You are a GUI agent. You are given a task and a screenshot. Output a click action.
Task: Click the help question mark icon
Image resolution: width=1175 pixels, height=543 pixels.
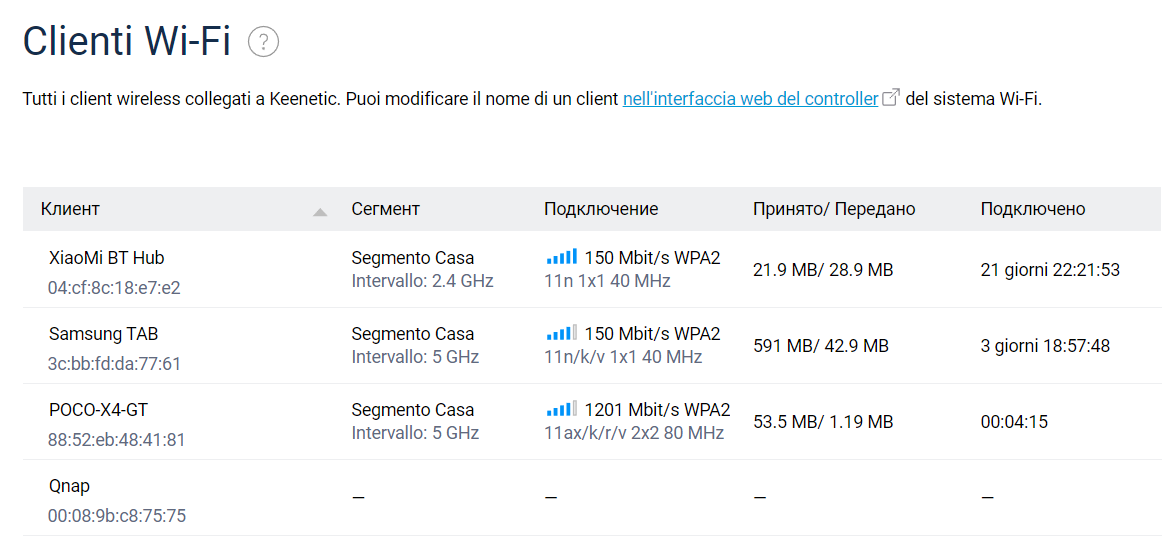click(x=263, y=42)
